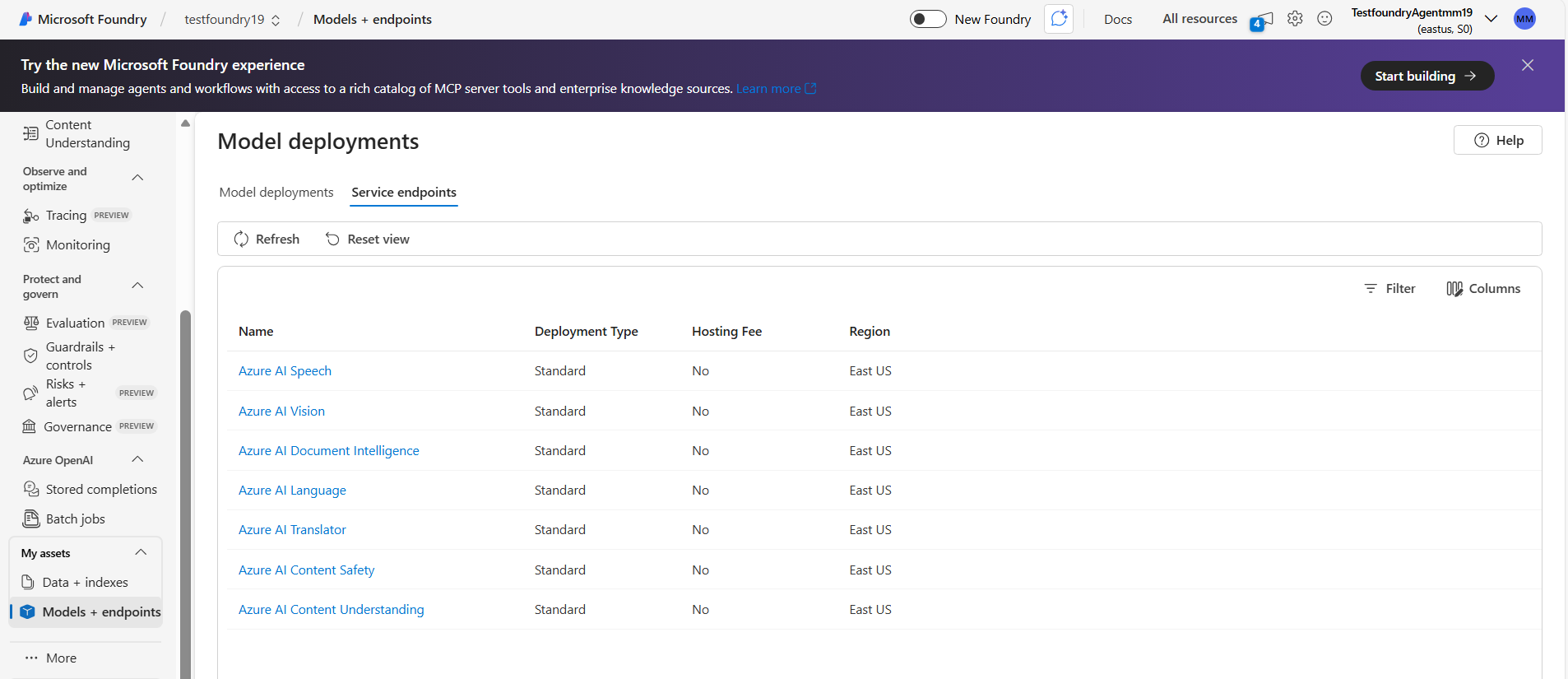Expand the TestfoundryAgentmm19 resource dropdown

[x=1491, y=19]
